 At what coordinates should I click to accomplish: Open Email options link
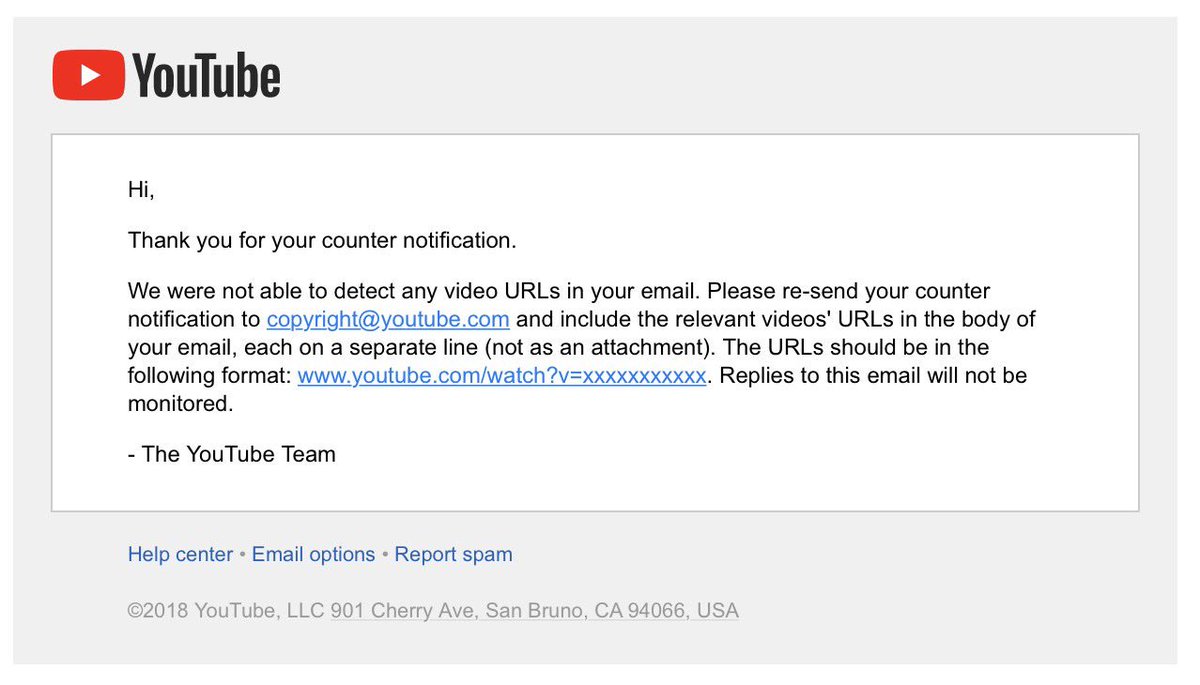pyautogui.click(x=313, y=554)
